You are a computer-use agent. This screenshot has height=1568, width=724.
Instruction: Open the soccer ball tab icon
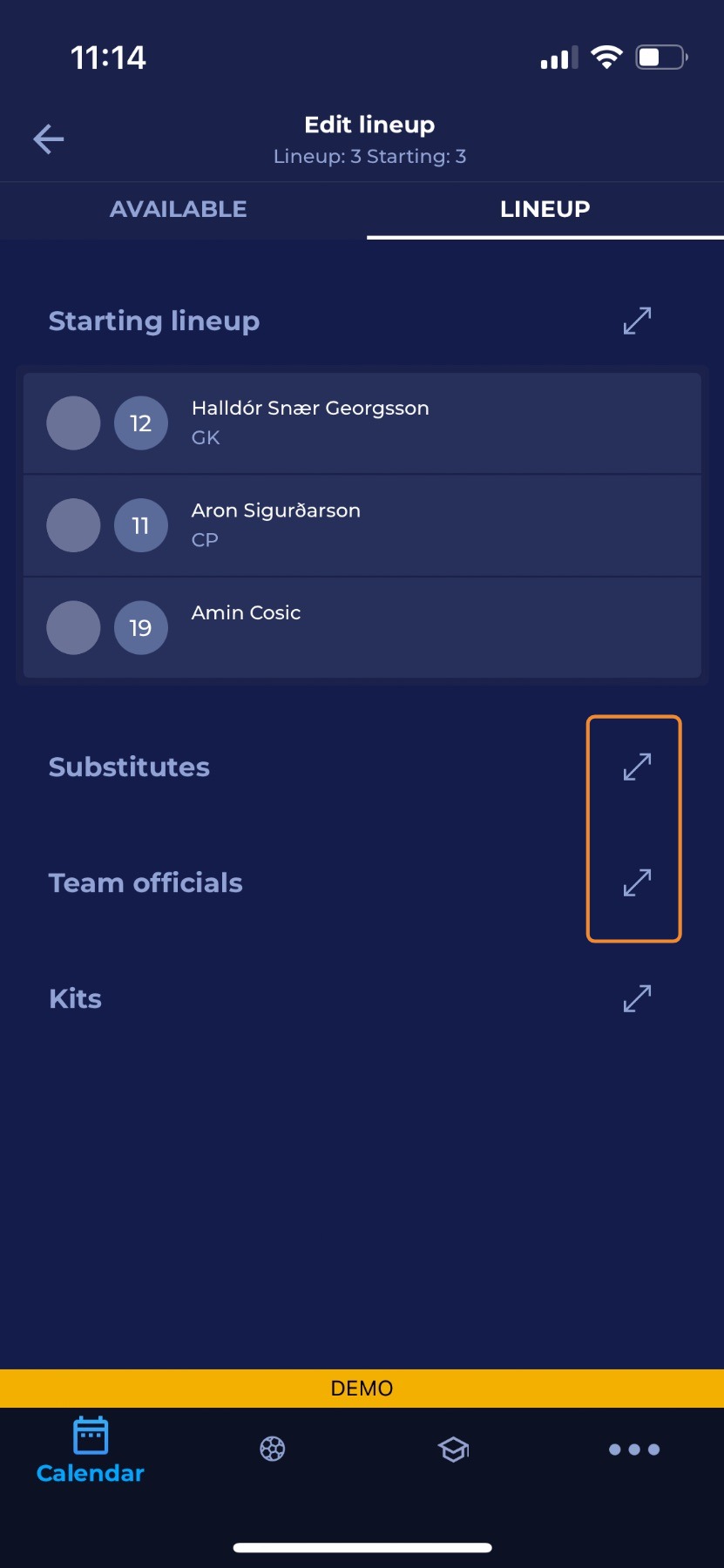click(x=273, y=1449)
